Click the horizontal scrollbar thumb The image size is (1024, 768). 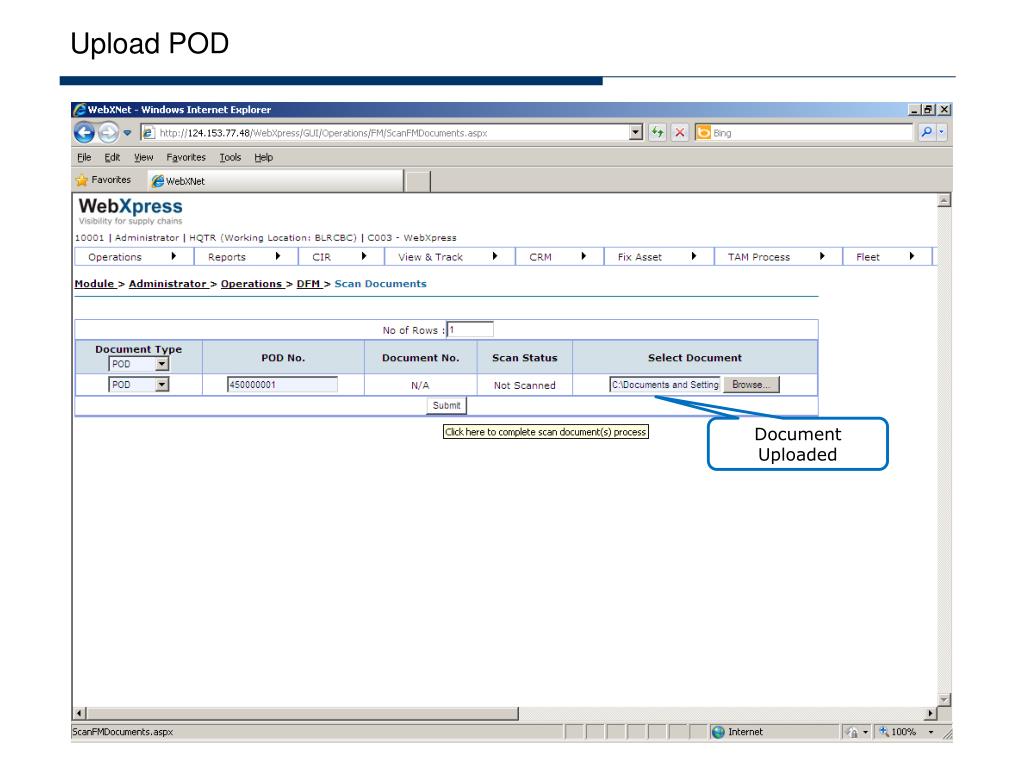pos(302,714)
